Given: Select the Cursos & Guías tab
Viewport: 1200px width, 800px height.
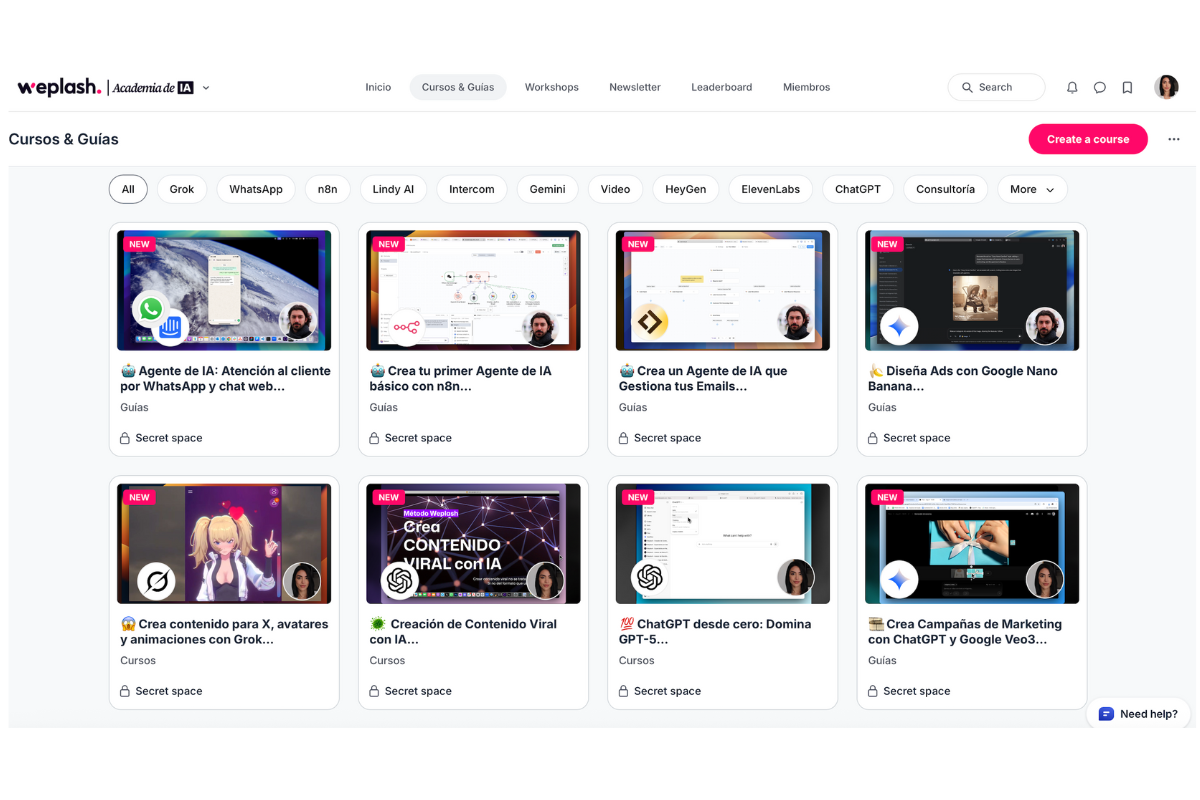Looking at the screenshot, I should (x=458, y=87).
